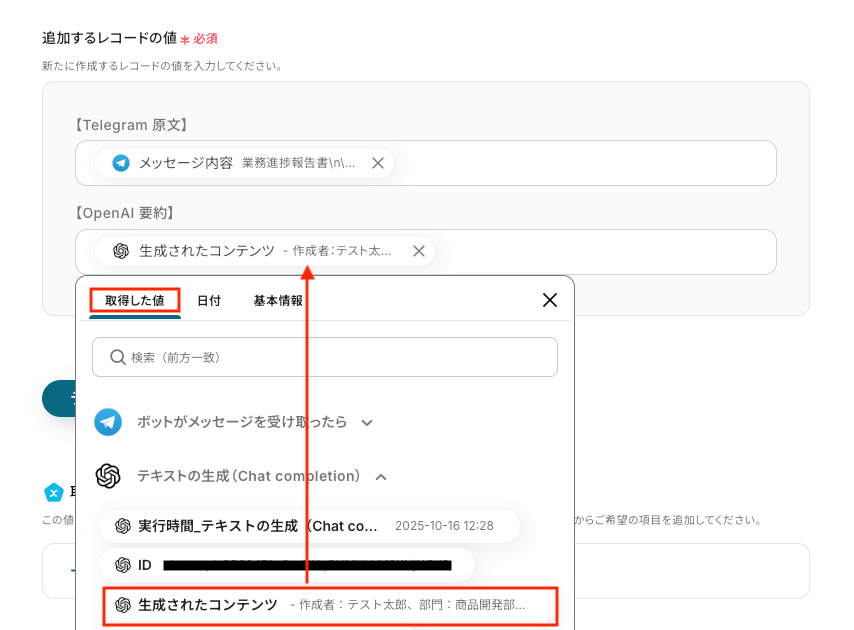Remove the 生成されたコンテンツ chip from the OpenAI 要約 field

[419, 251]
